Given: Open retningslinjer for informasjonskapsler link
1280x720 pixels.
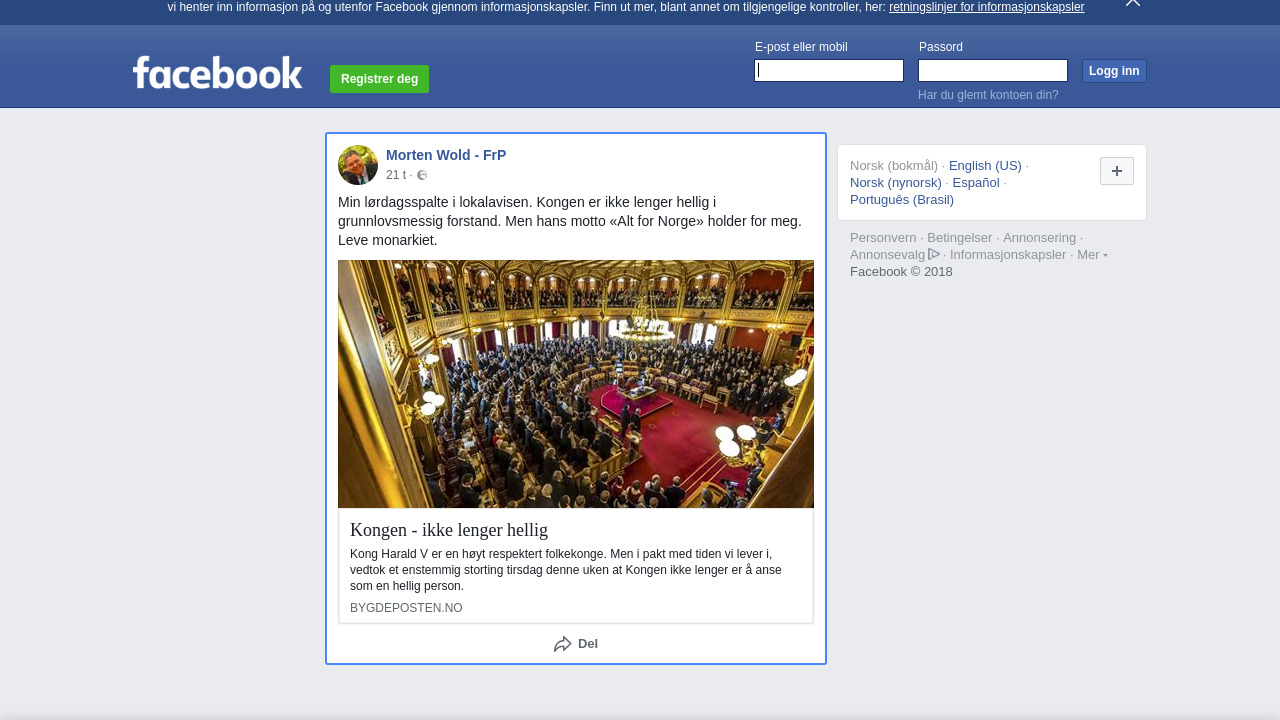Looking at the screenshot, I should [x=986, y=7].
